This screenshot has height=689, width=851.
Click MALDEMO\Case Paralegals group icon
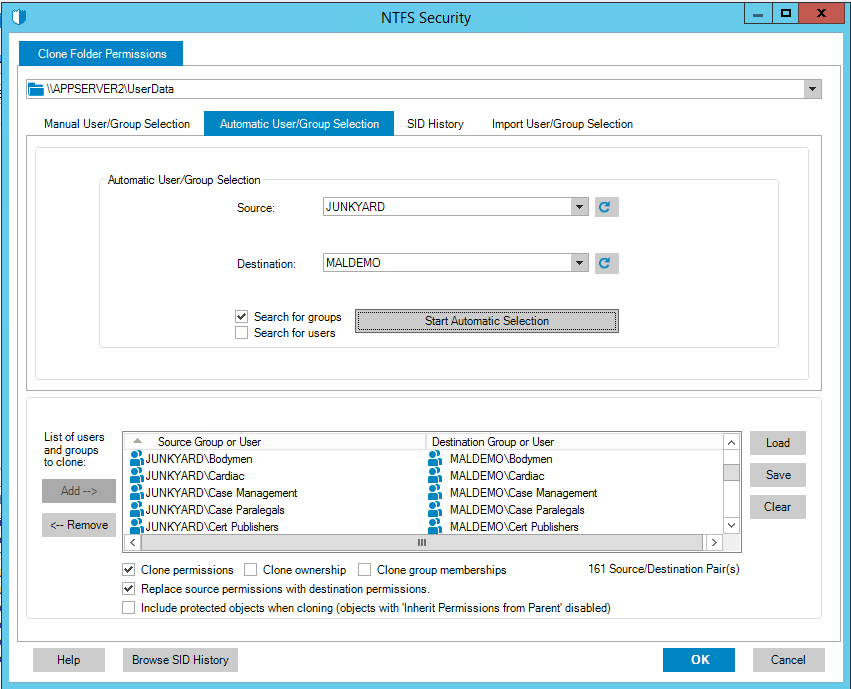(435, 510)
